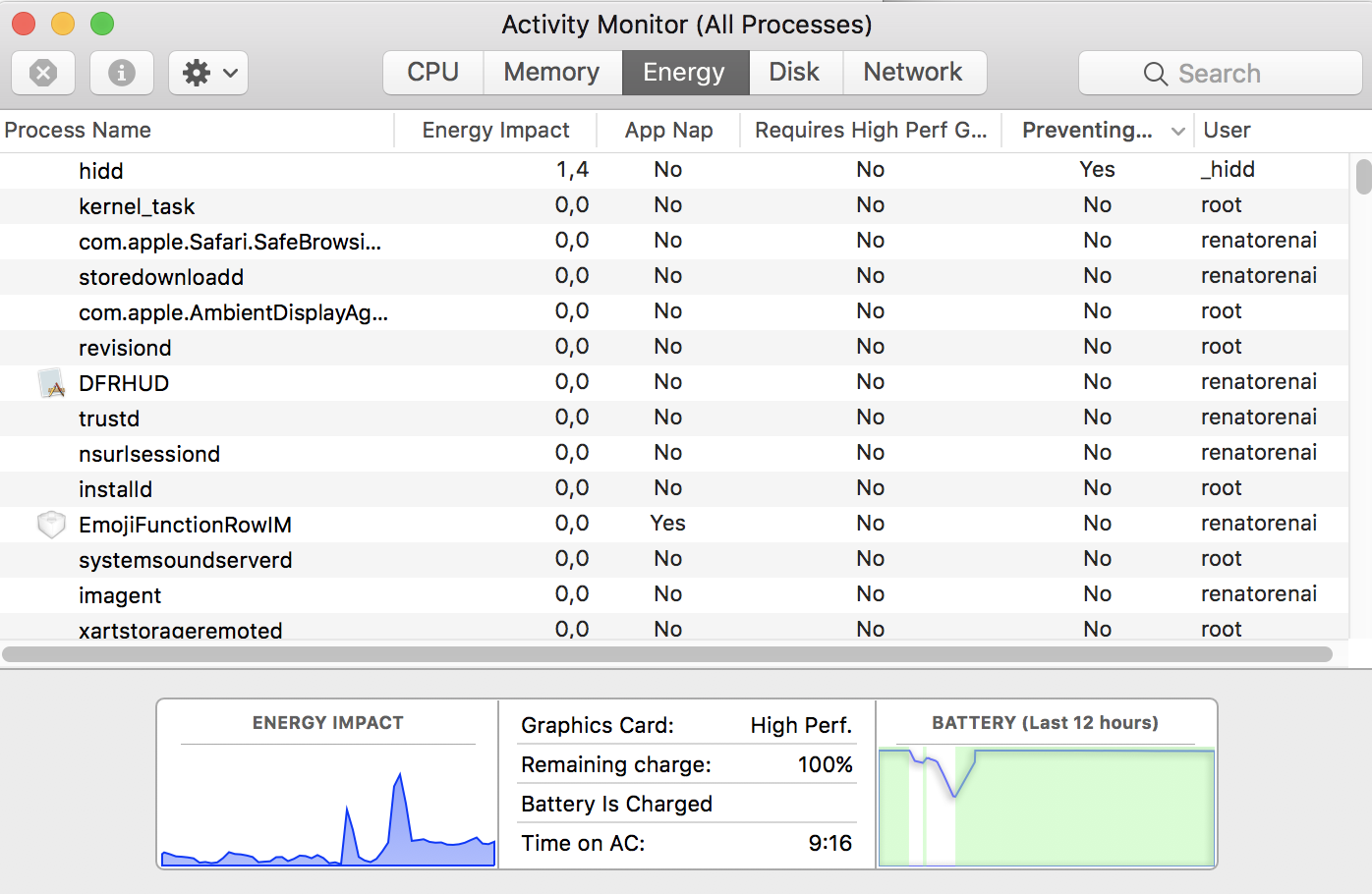Sort by Energy Impact column header
Image resolution: width=1372 pixels, height=894 pixels.
click(x=495, y=131)
